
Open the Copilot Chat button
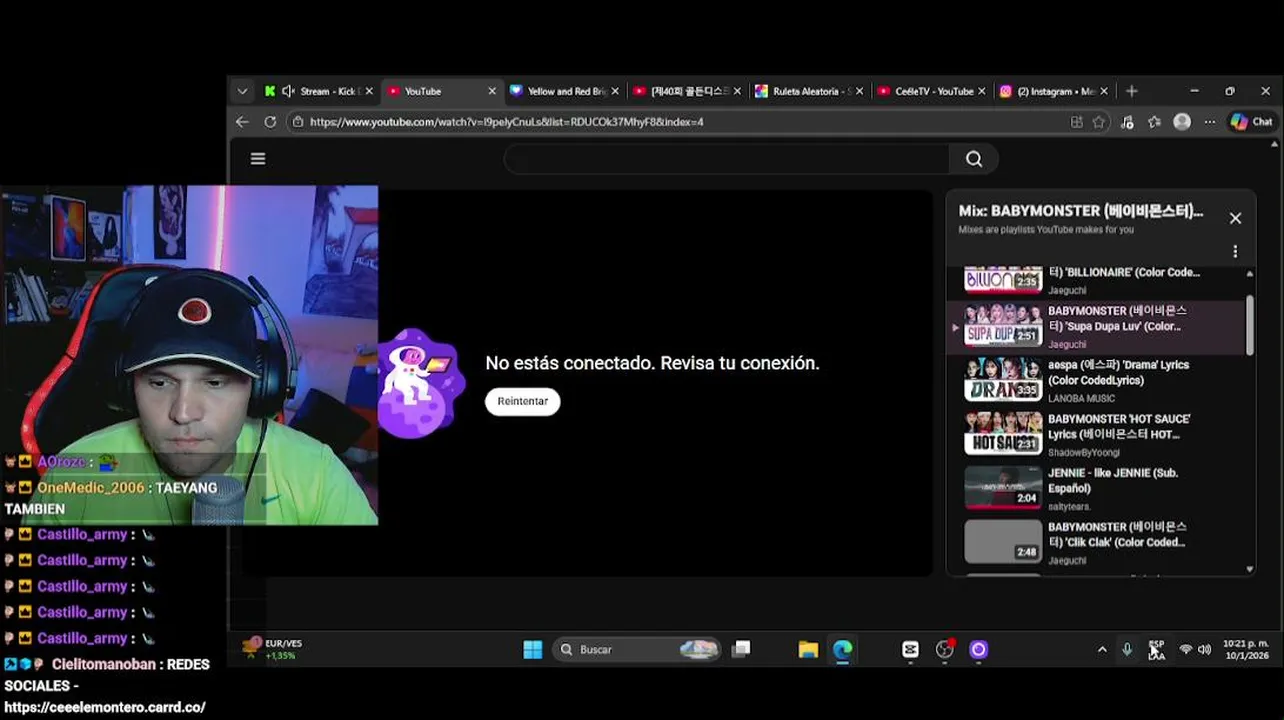[1252, 122]
